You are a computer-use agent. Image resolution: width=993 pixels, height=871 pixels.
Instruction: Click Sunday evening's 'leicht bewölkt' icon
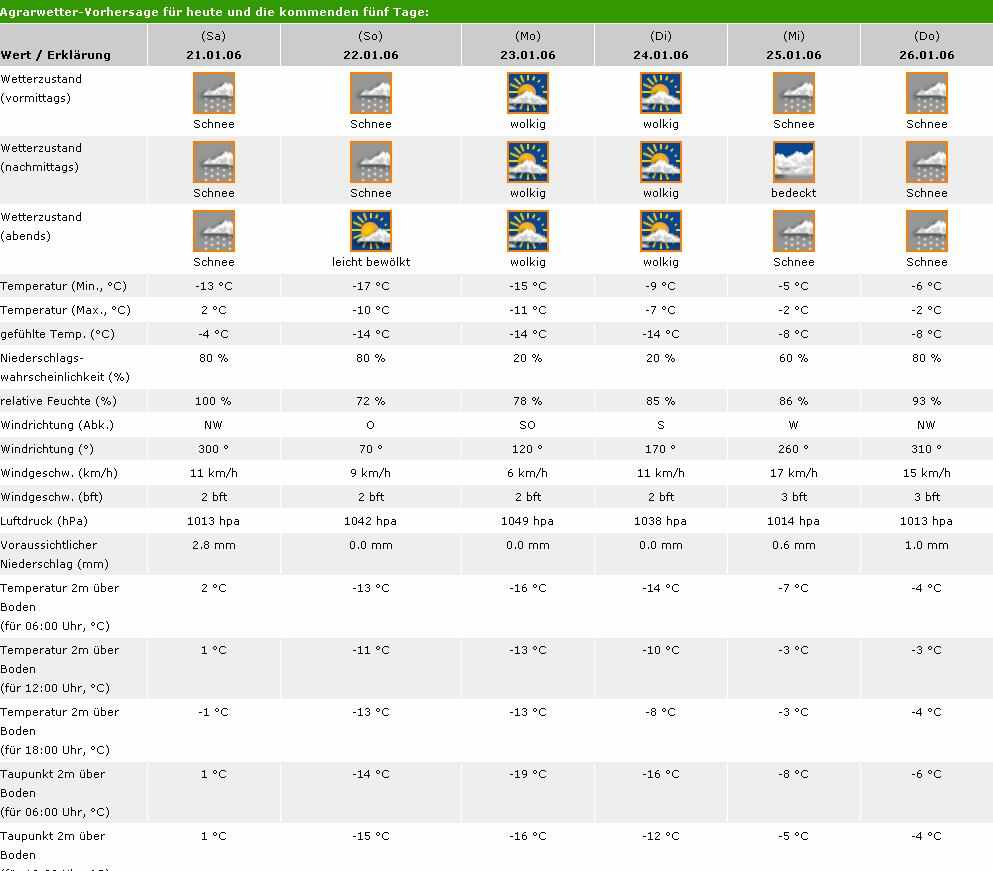370,231
